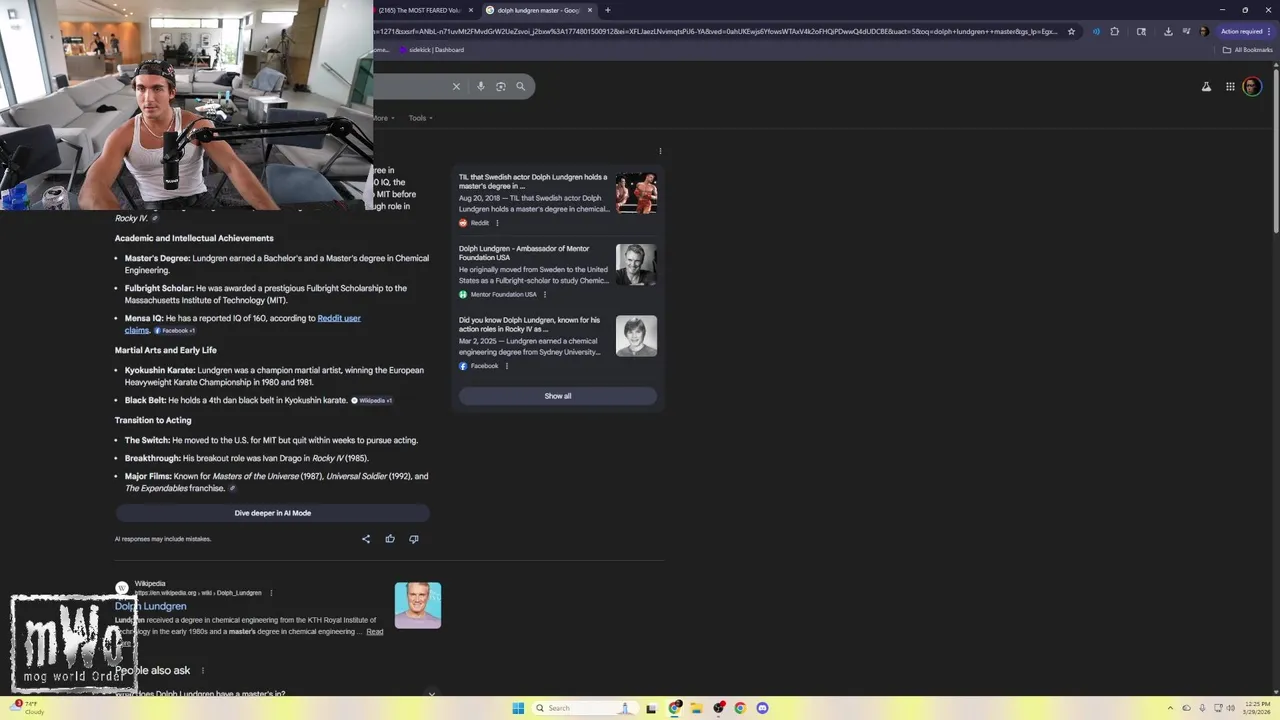Screen dimensions: 1280x720
Task: Open the sidekick Dashboard bookmark
Action: [431, 50]
